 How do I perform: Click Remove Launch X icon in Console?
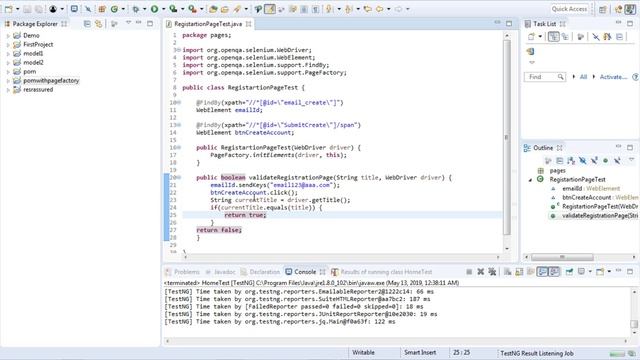point(481,272)
